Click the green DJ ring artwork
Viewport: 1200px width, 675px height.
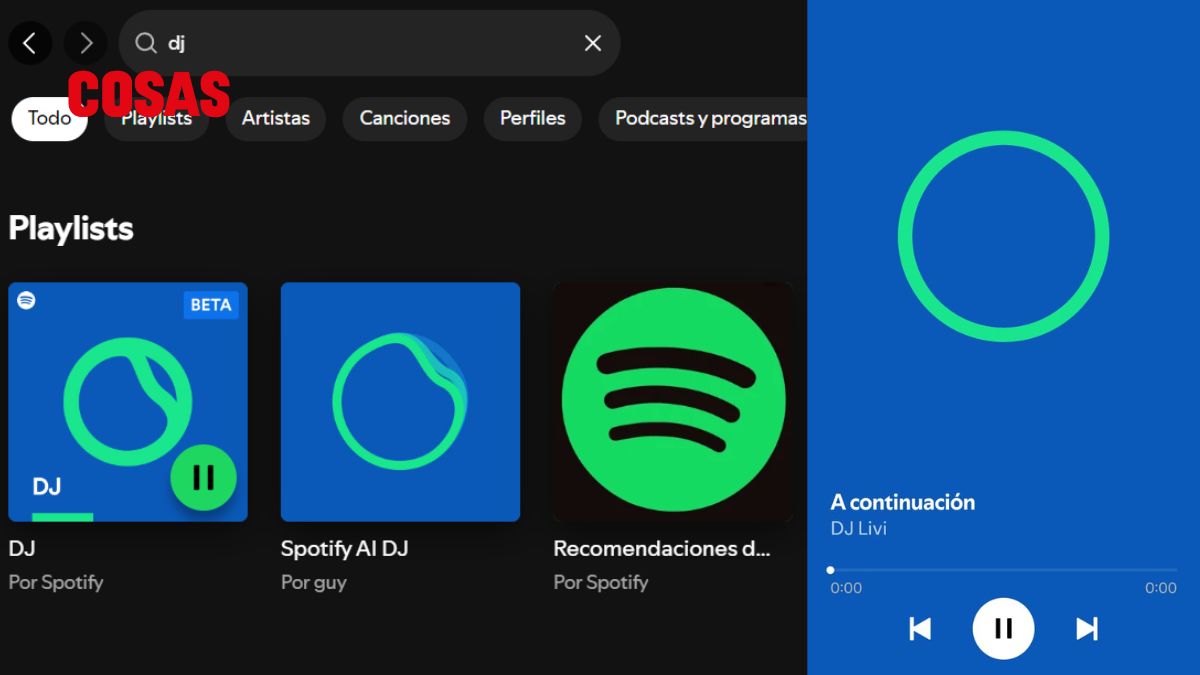pyautogui.click(x=1003, y=237)
